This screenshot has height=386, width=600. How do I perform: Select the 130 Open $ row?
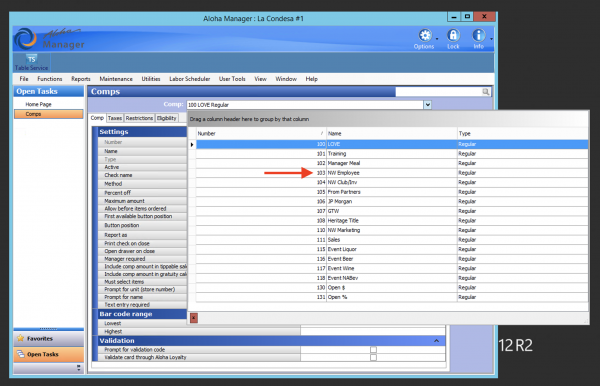[392, 288]
